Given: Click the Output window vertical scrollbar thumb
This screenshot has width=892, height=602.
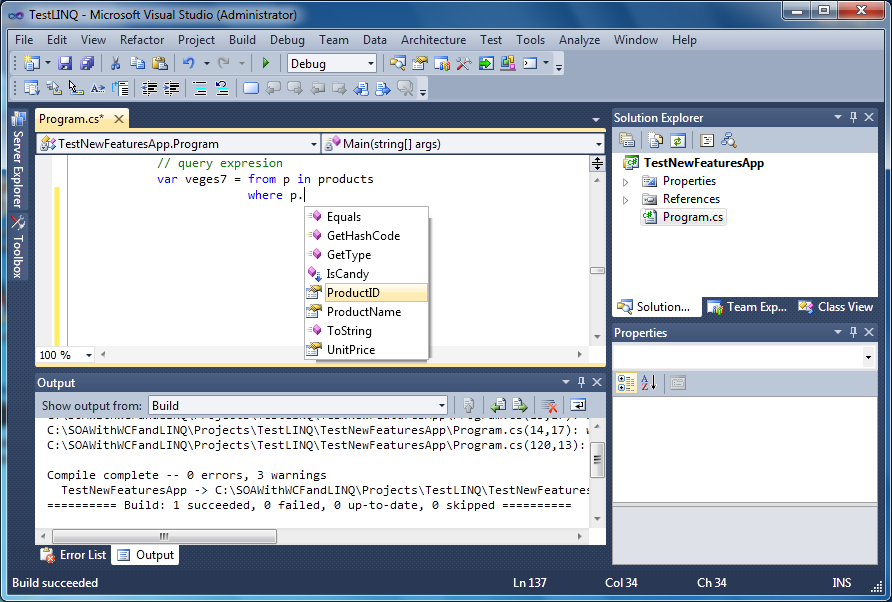Looking at the screenshot, I should pyautogui.click(x=597, y=459).
